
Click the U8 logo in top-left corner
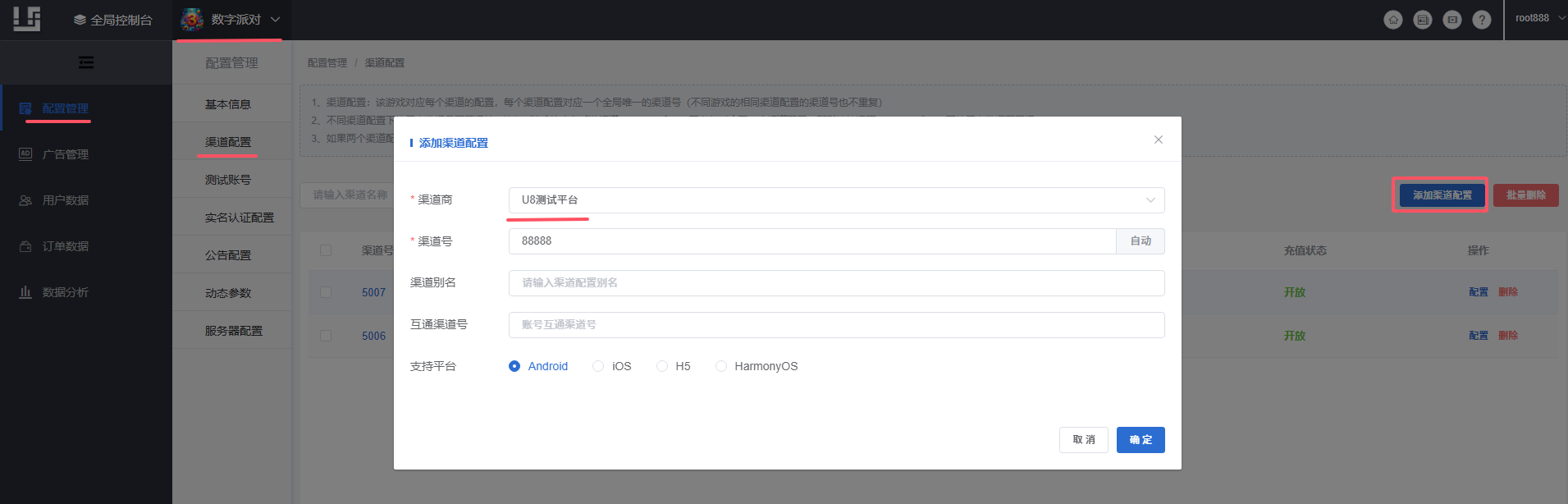coord(26,19)
